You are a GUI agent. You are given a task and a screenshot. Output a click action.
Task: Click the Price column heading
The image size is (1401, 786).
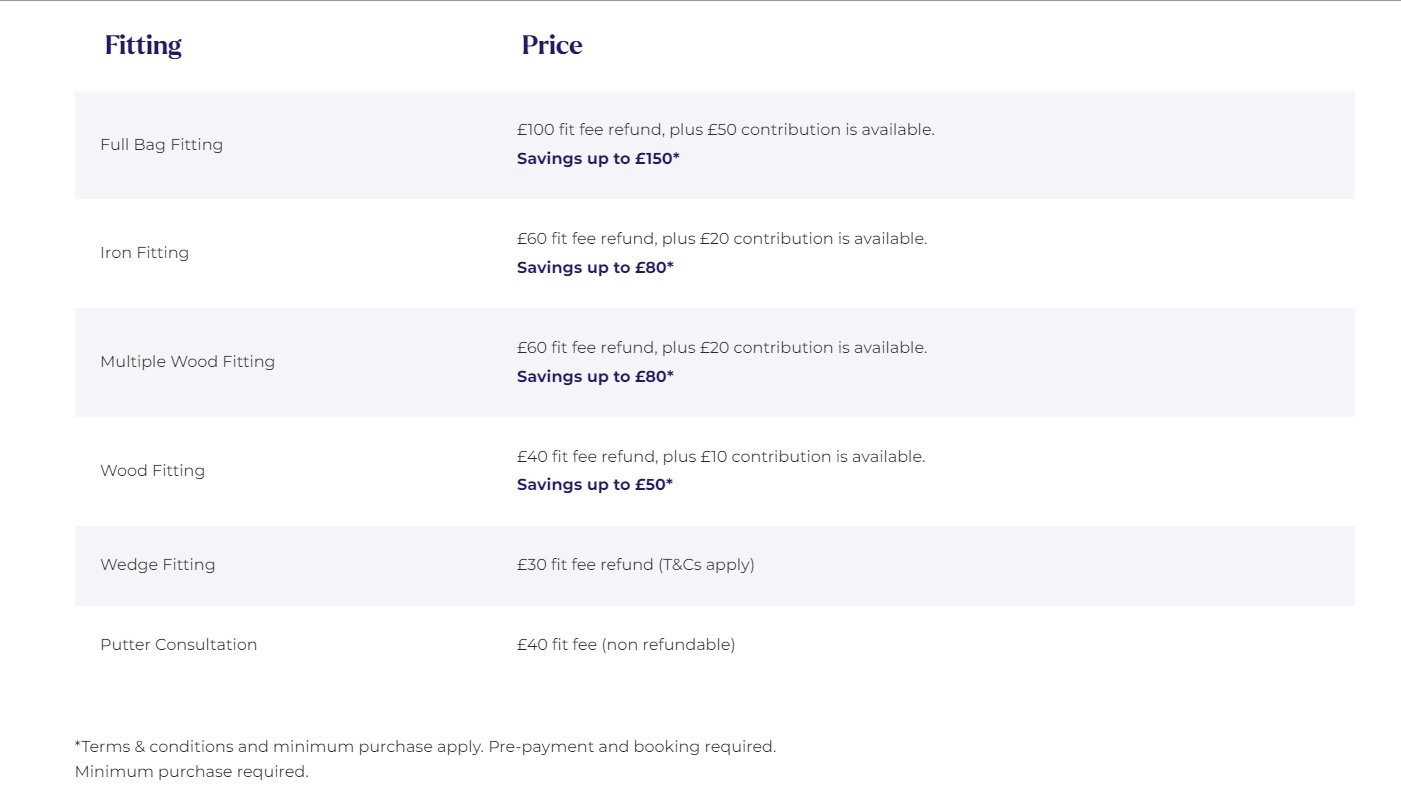point(551,46)
